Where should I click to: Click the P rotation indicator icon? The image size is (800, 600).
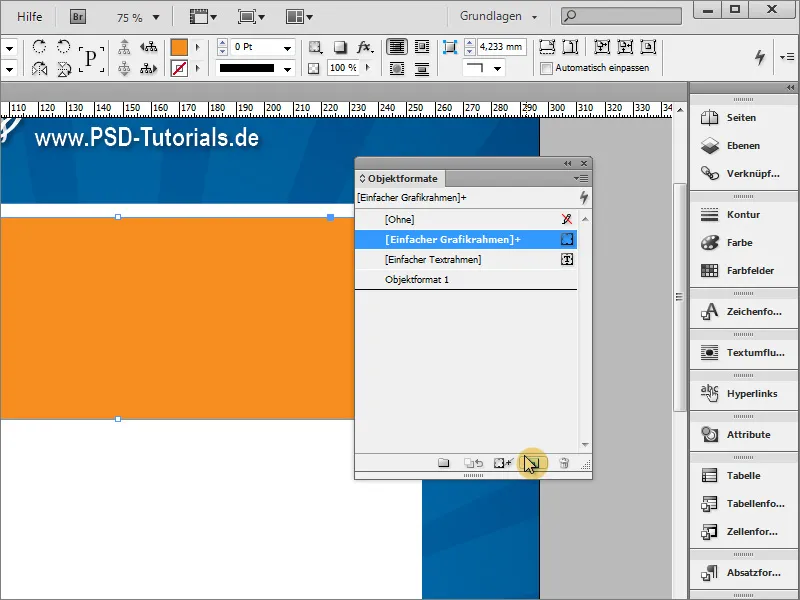(91, 58)
